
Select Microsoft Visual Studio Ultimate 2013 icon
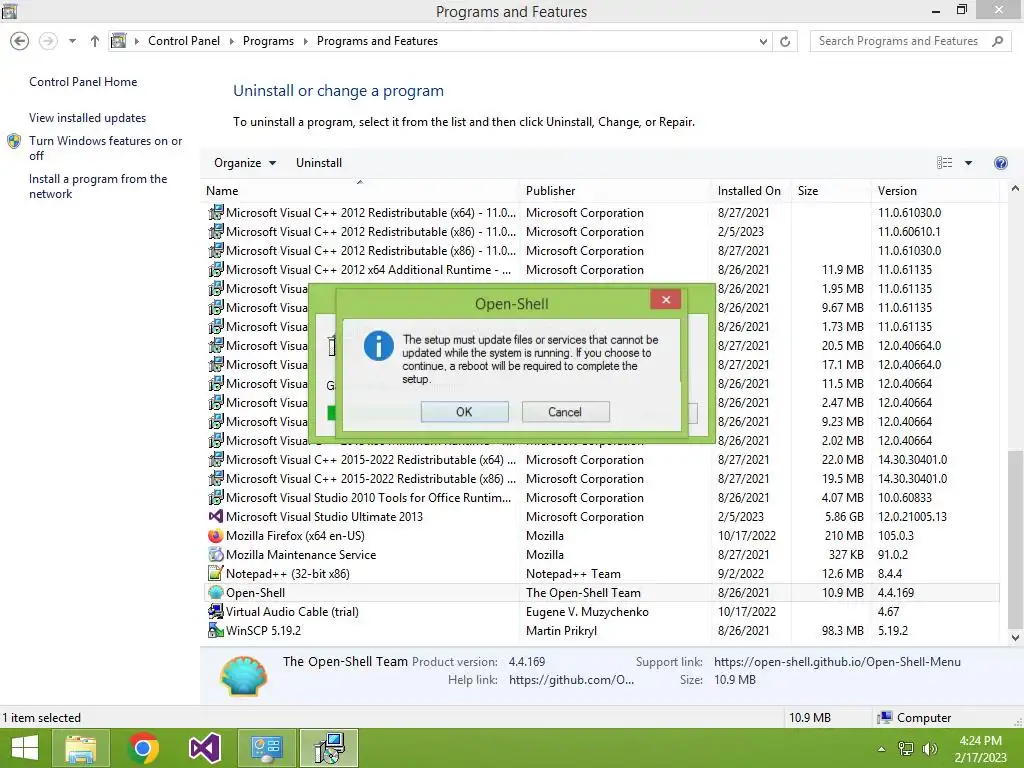click(216, 517)
